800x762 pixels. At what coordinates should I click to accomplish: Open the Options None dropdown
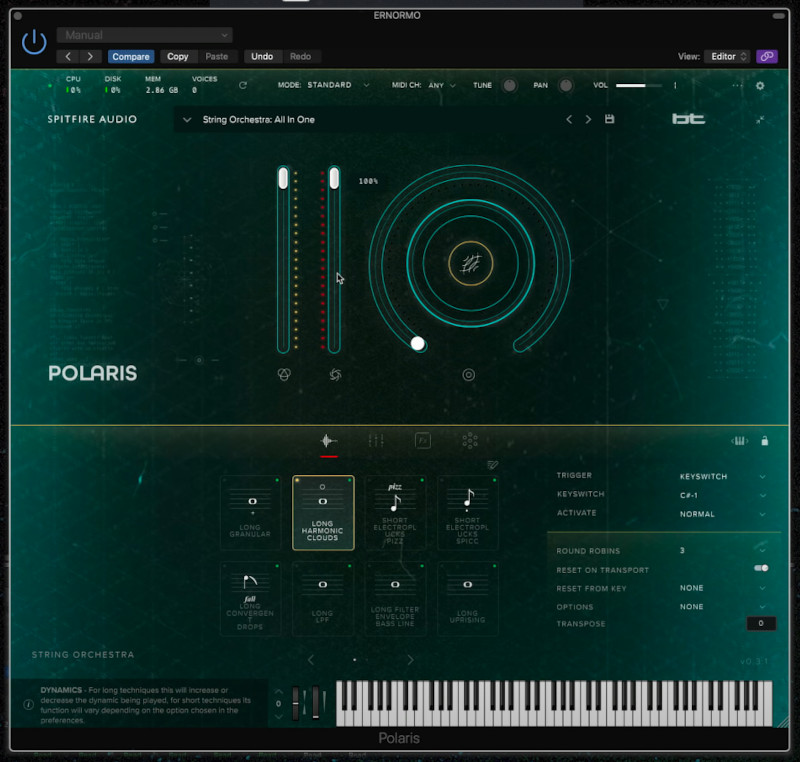[722, 606]
